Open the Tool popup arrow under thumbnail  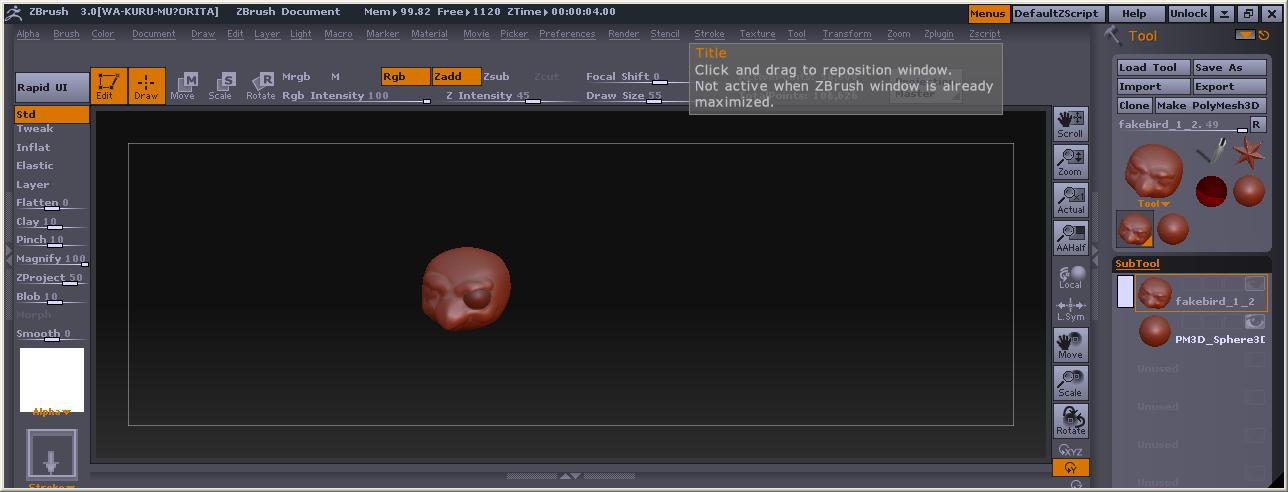point(1153,204)
